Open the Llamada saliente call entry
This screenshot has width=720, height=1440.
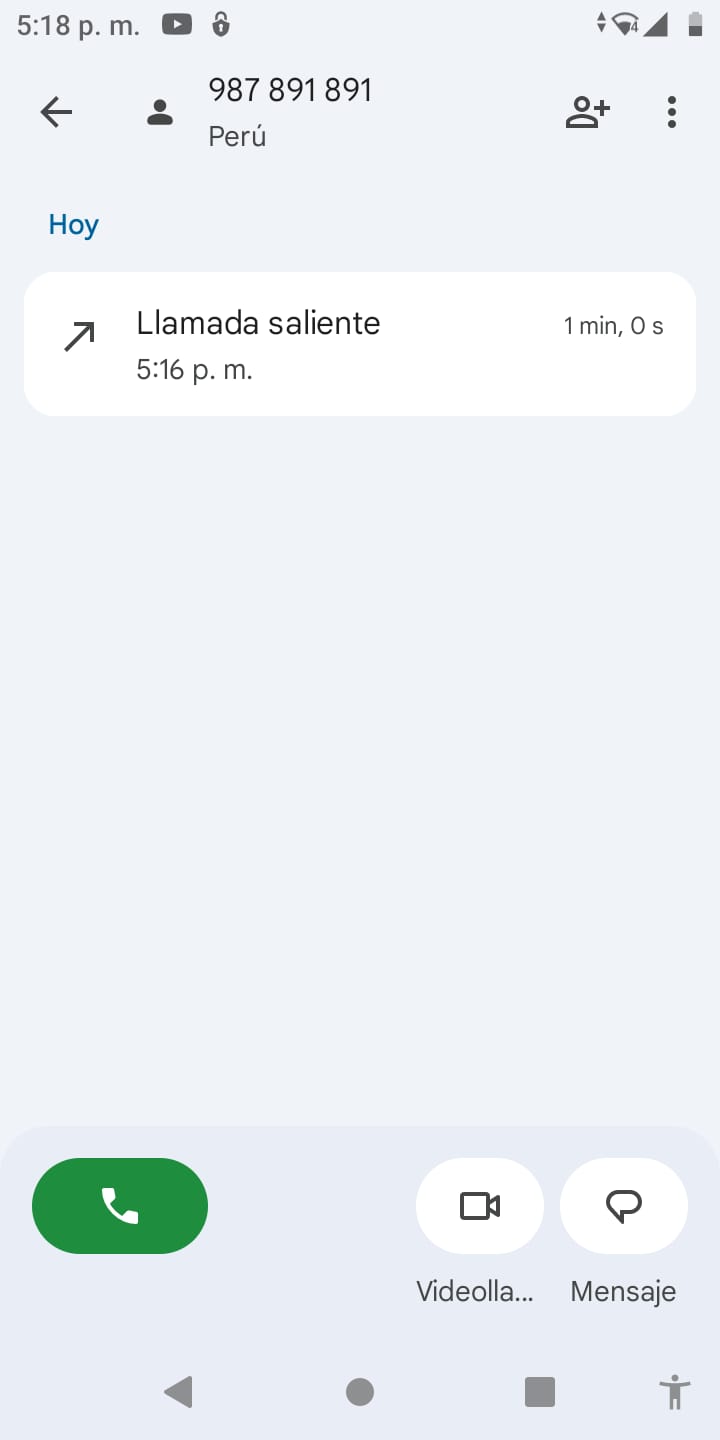click(x=359, y=344)
